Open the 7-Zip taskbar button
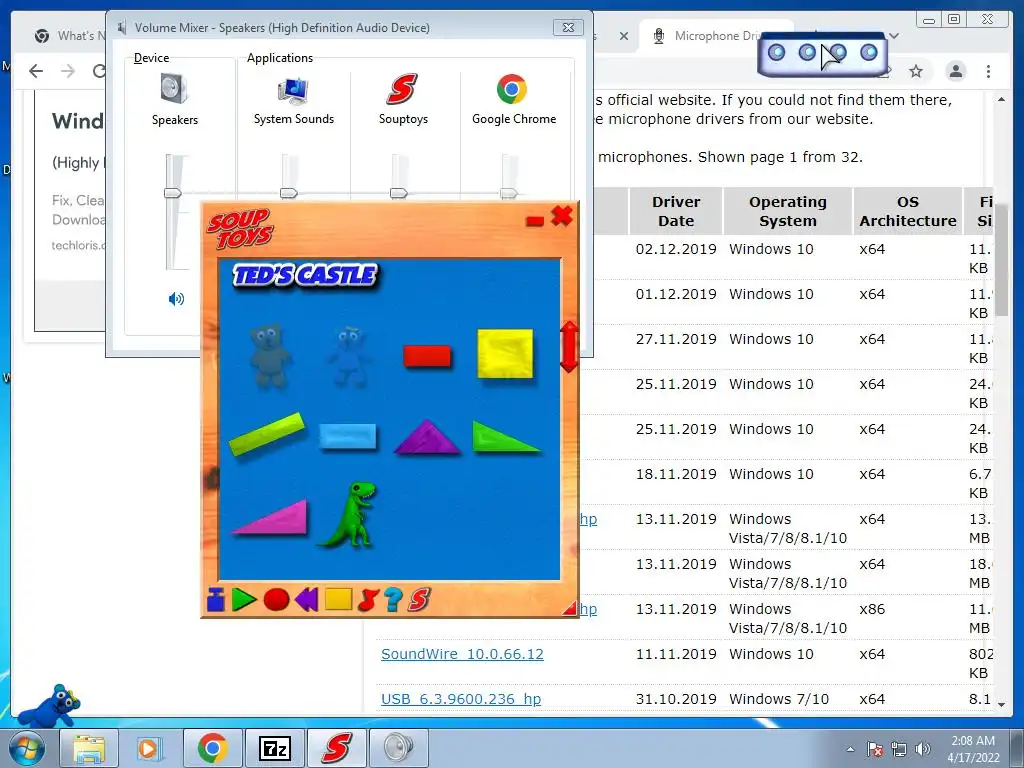 pos(274,748)
